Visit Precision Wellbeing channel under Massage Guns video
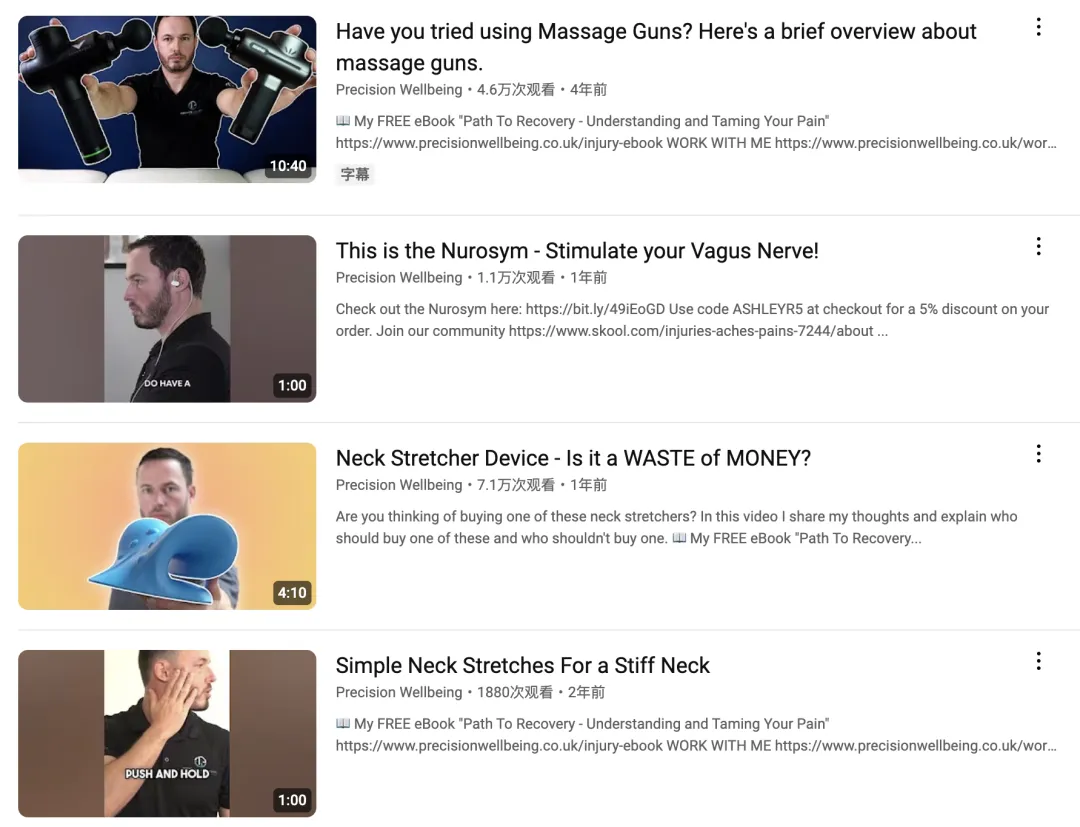The width and height of the screenshot is (1080, 827). (399, 90)
